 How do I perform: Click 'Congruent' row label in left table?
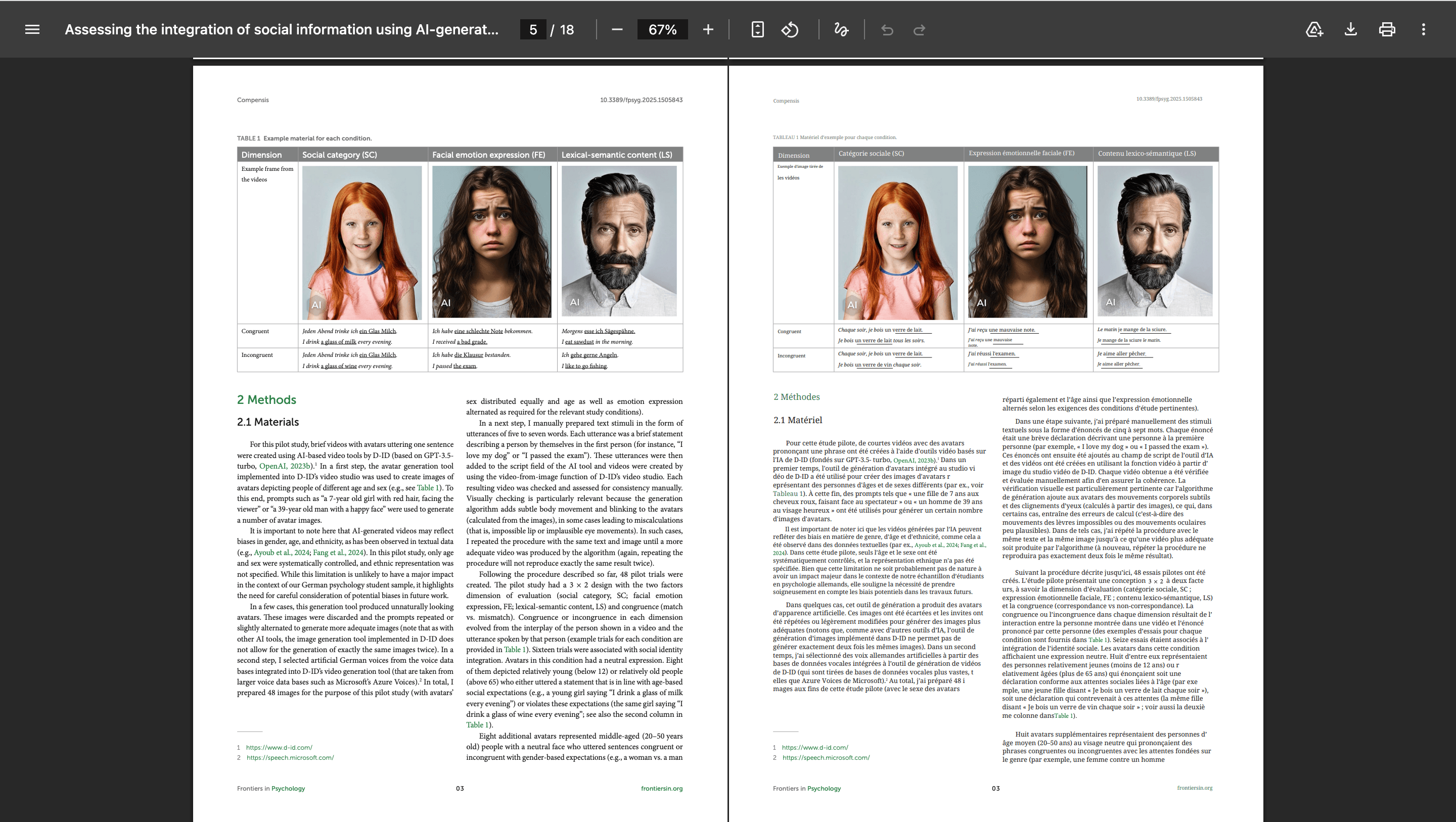[x=255, y=331]
